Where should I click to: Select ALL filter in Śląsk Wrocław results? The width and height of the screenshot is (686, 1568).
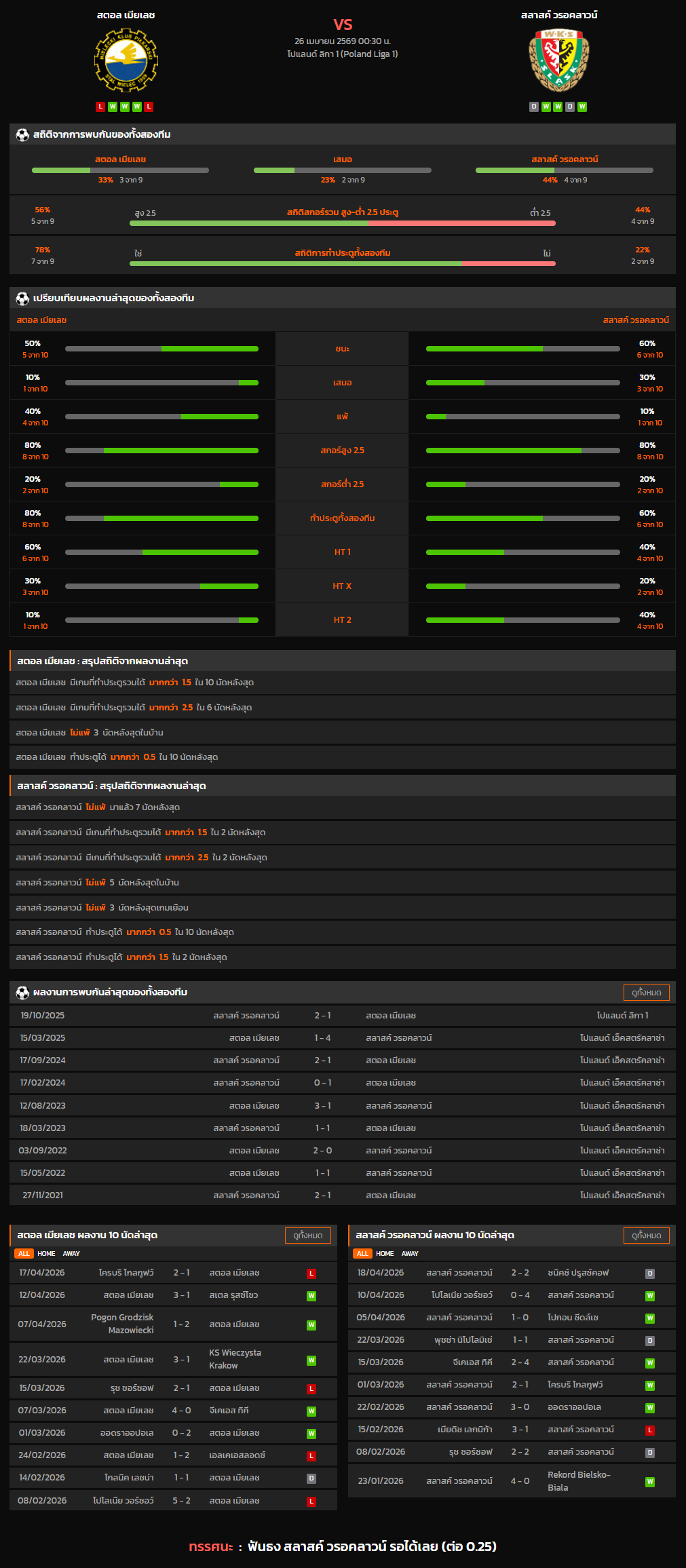pyautogui.click(x=362, y=1254)
